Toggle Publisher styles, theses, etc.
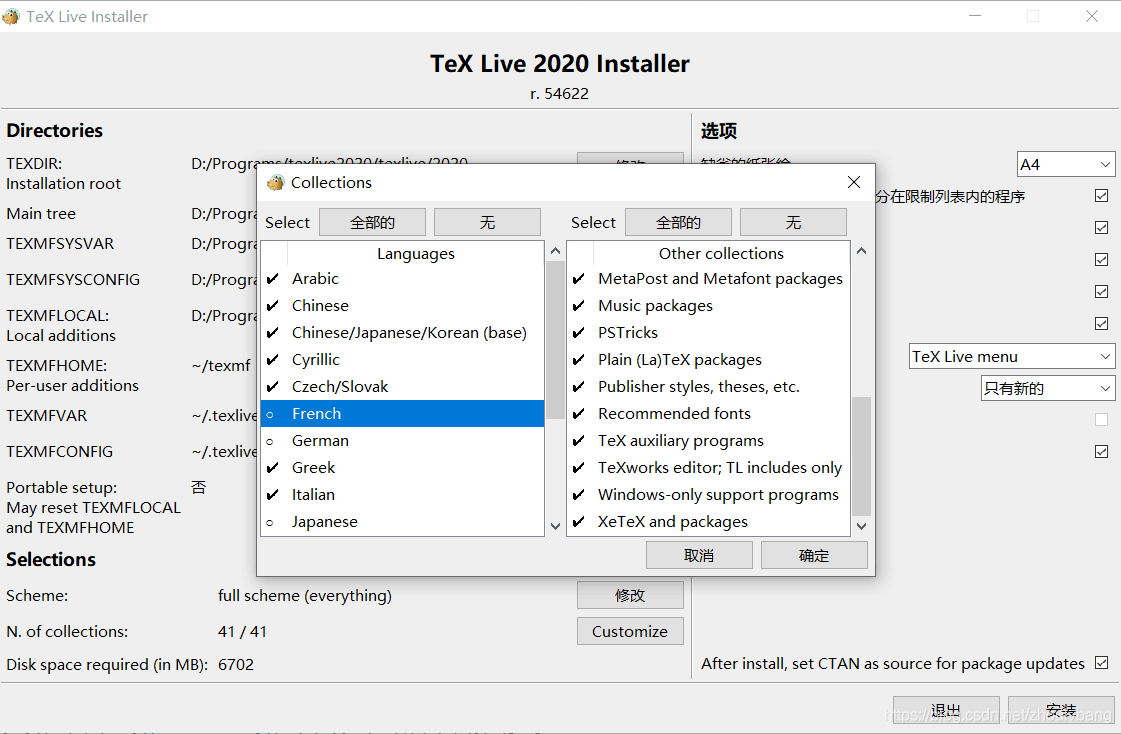Image resolution: width=1121 pixels, height=734 pixels. click(708, 387)
